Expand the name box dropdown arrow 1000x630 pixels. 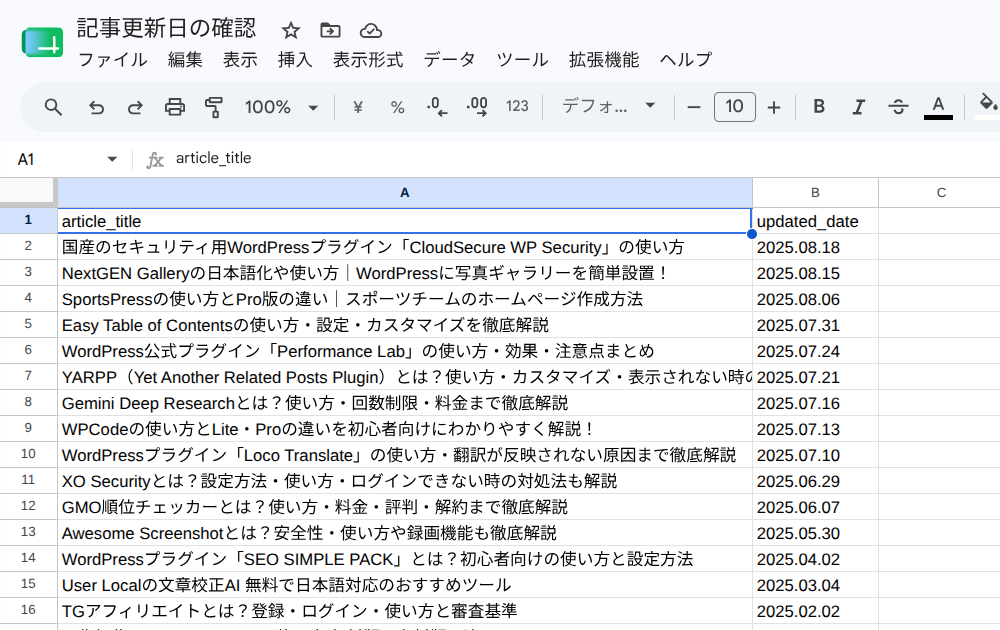coord(112,159)
